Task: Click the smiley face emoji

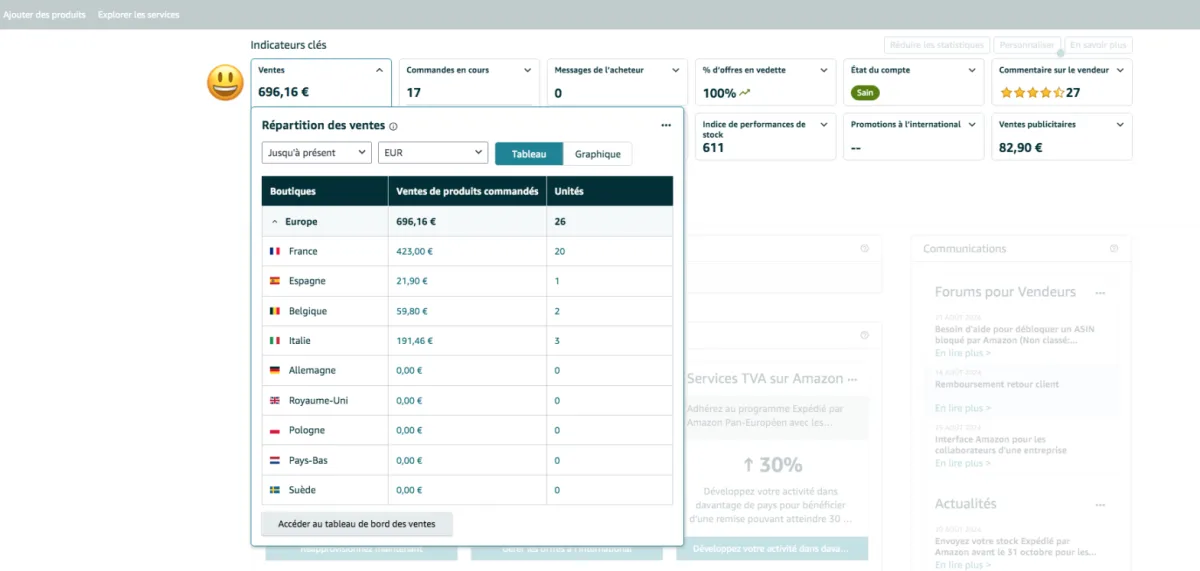Action: click(x=225, y=82)
